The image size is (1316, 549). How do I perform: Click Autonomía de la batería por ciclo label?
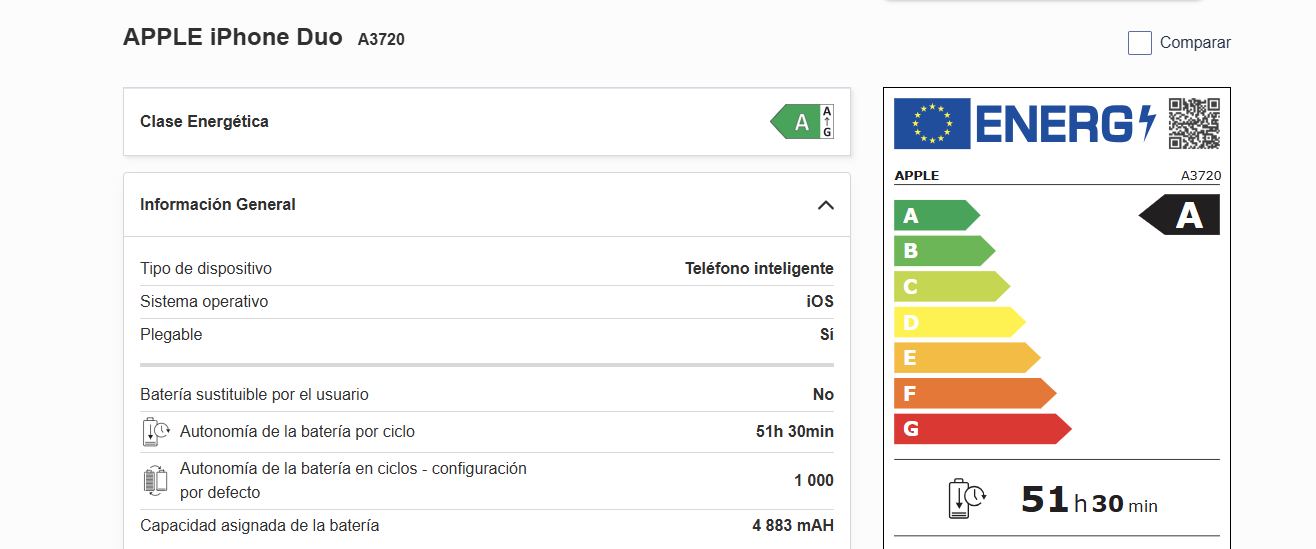[297, 432]
